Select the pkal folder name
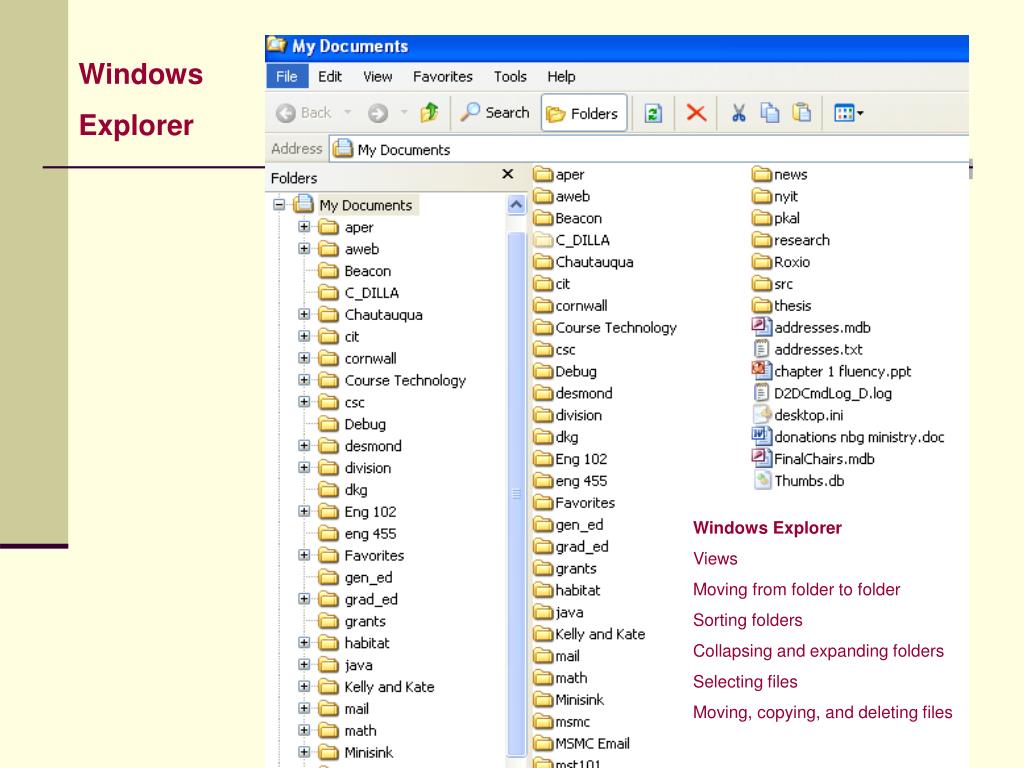The image size is (1024, 768). click(x=787, y=218)
